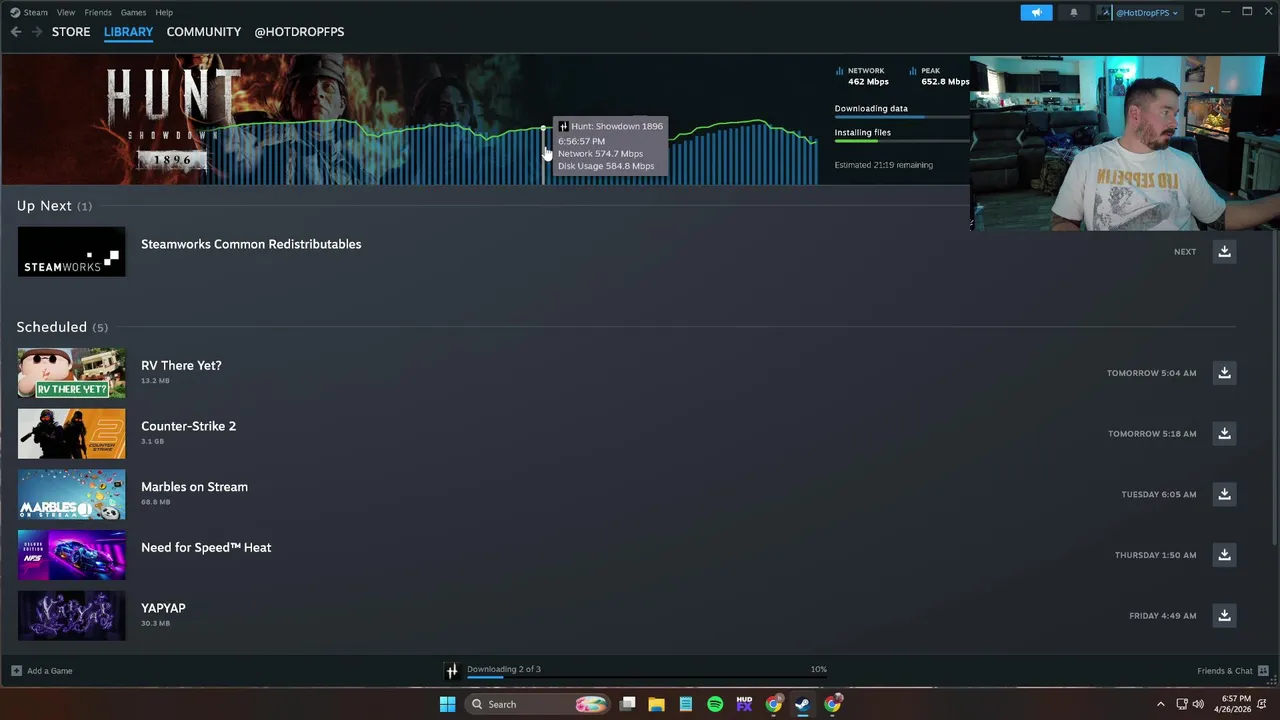
Task: Select the YAPYAP title text
Action: pos(163,608)
